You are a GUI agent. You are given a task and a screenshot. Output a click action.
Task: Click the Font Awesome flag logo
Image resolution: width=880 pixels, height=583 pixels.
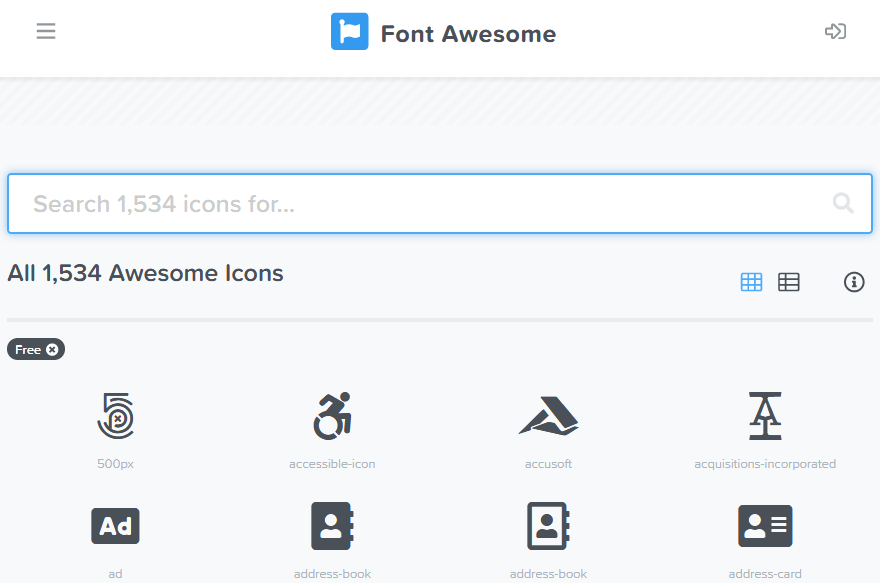(350, 31)
